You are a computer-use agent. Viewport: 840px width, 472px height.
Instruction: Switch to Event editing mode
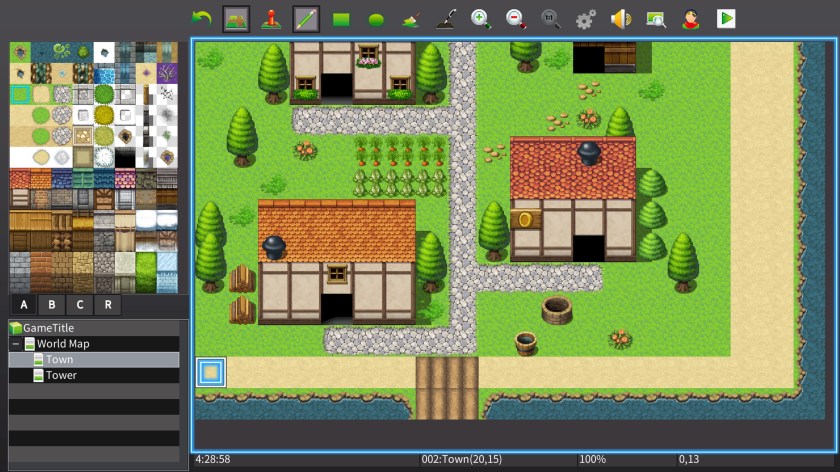coord(270,18)
